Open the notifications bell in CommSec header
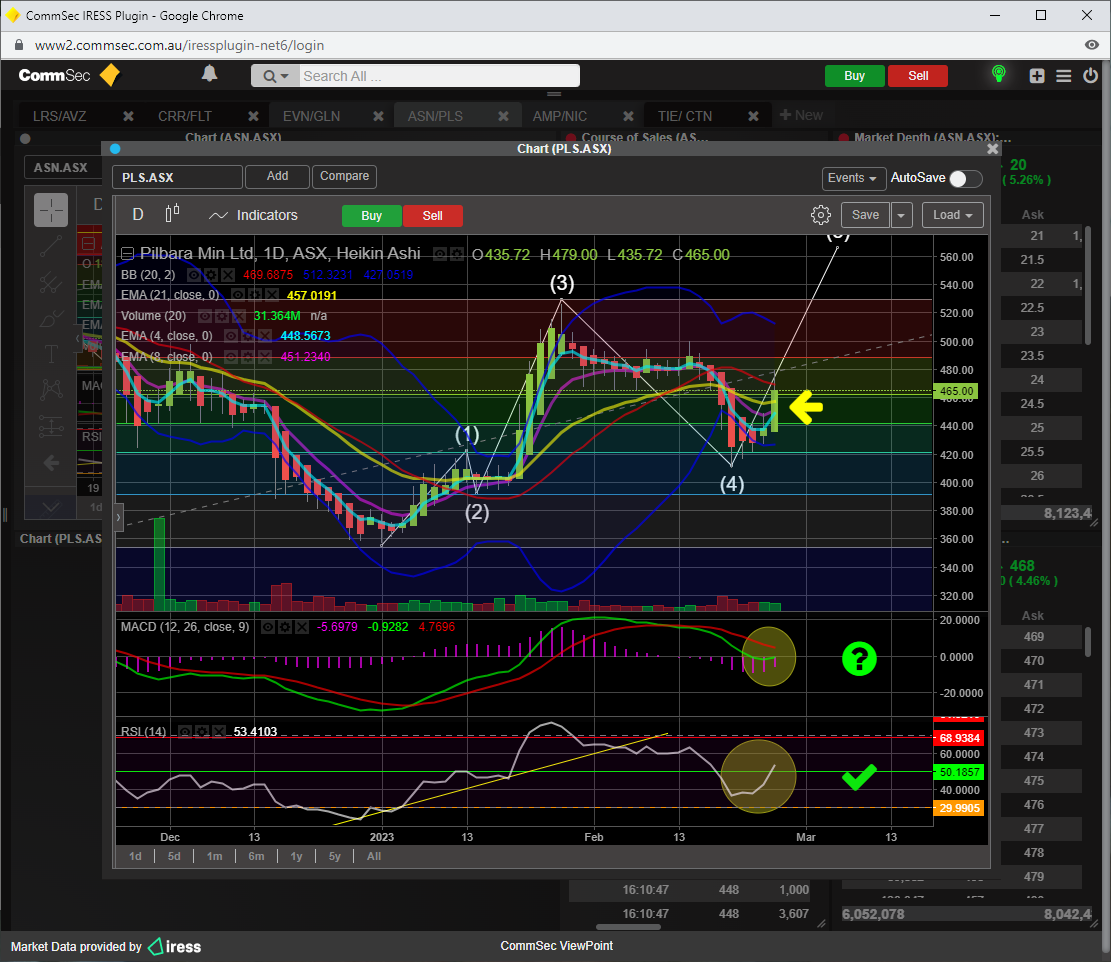Viewport: 1111px width, 962px height. pyautogui.click(x=210, y=74)
